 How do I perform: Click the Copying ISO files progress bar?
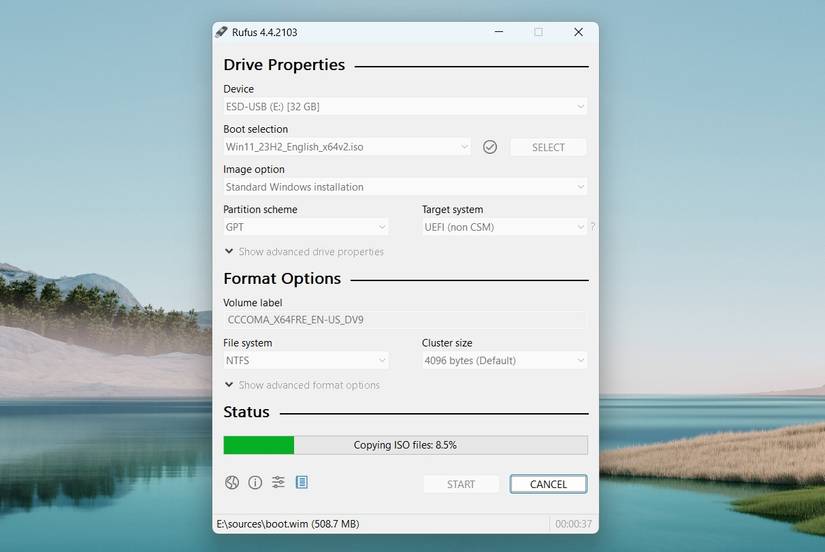tap(405, 445)
